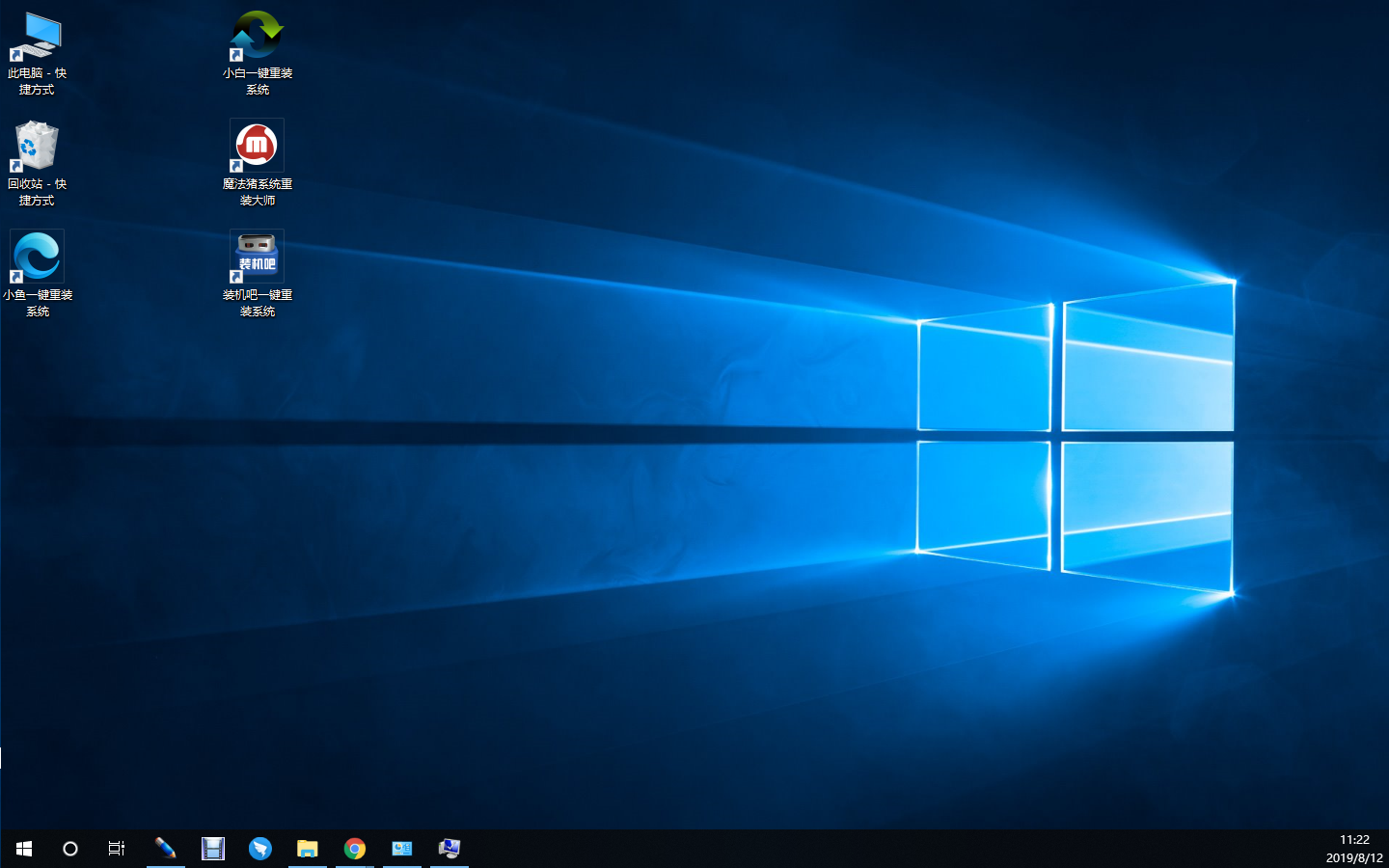Viewport: 1389px width, 868px height.
Task: Switch to Google Chrome on the taskbar
Action: click(x=355, y=849)
